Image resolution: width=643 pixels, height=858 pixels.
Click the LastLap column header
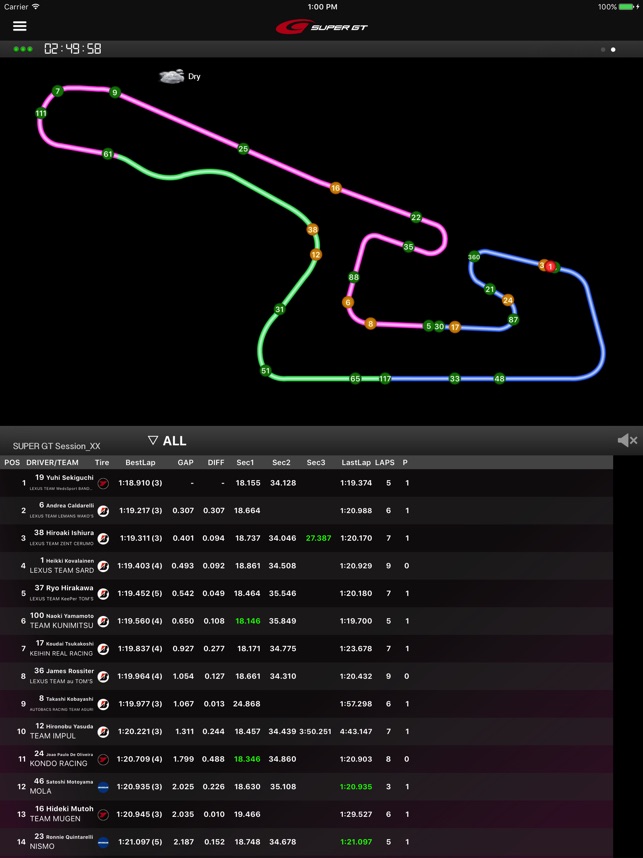tap(356, 462)
